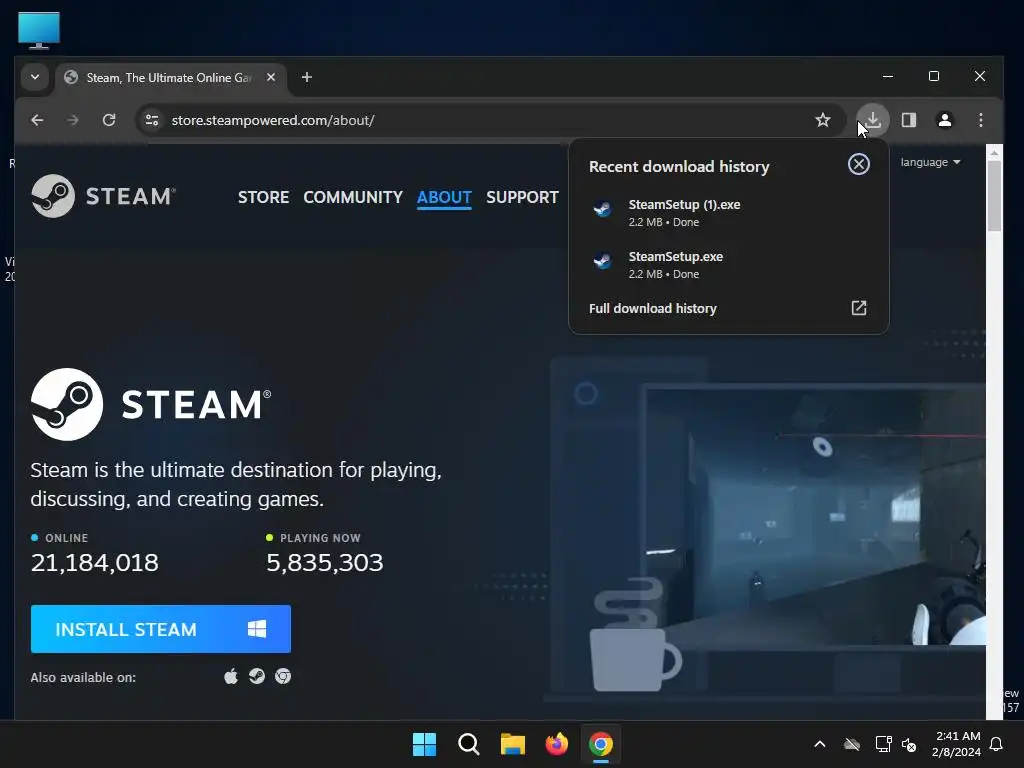Click the Steam logo in site header

[103, 196]
